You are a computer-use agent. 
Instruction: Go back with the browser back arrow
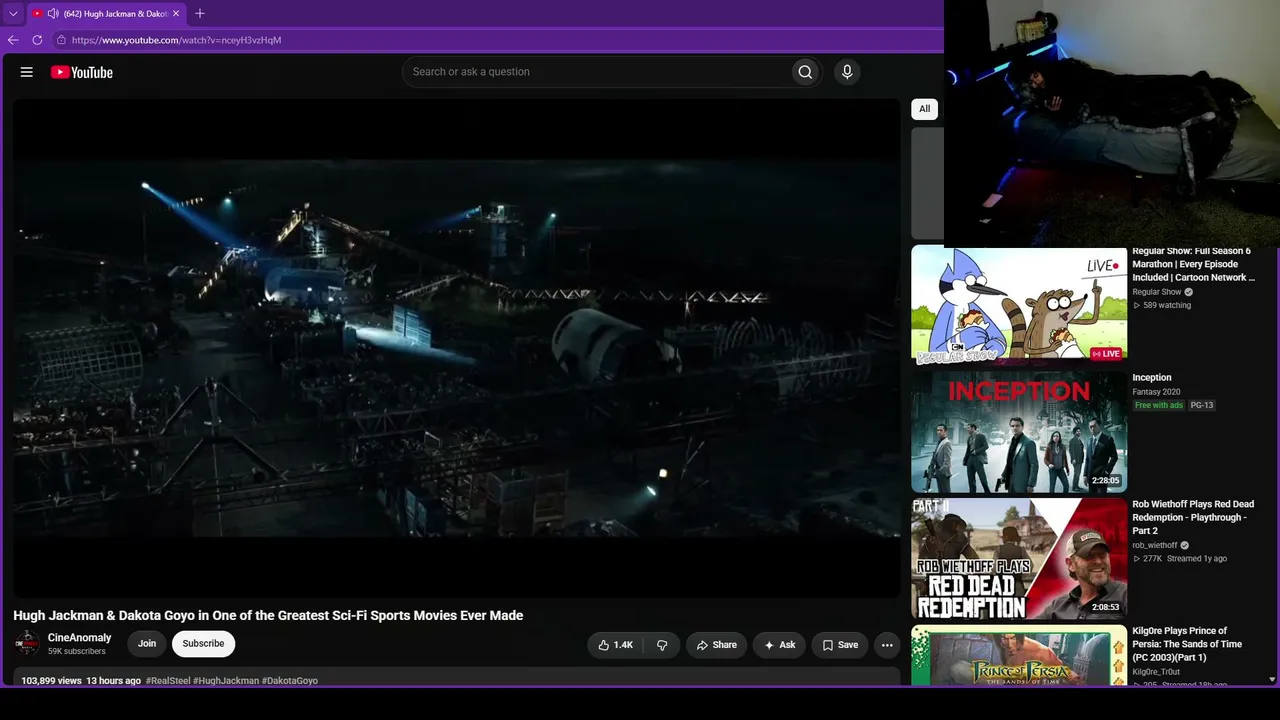[13, 40]
